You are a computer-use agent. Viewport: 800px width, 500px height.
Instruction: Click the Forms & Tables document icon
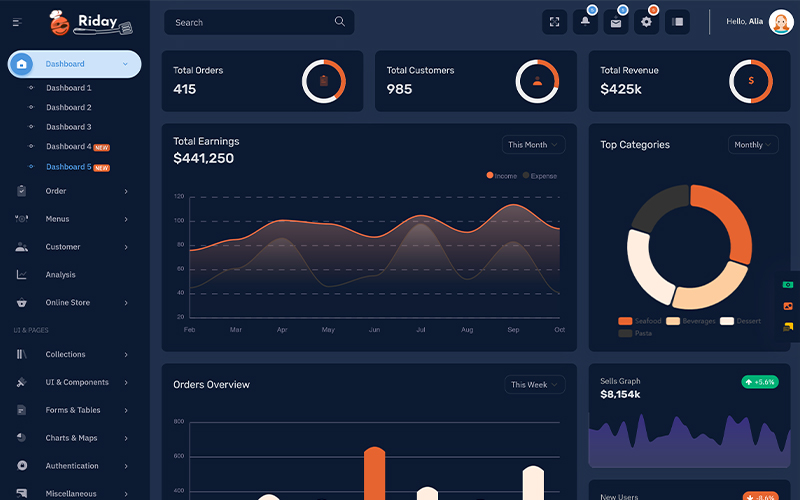tap(21, 410)
